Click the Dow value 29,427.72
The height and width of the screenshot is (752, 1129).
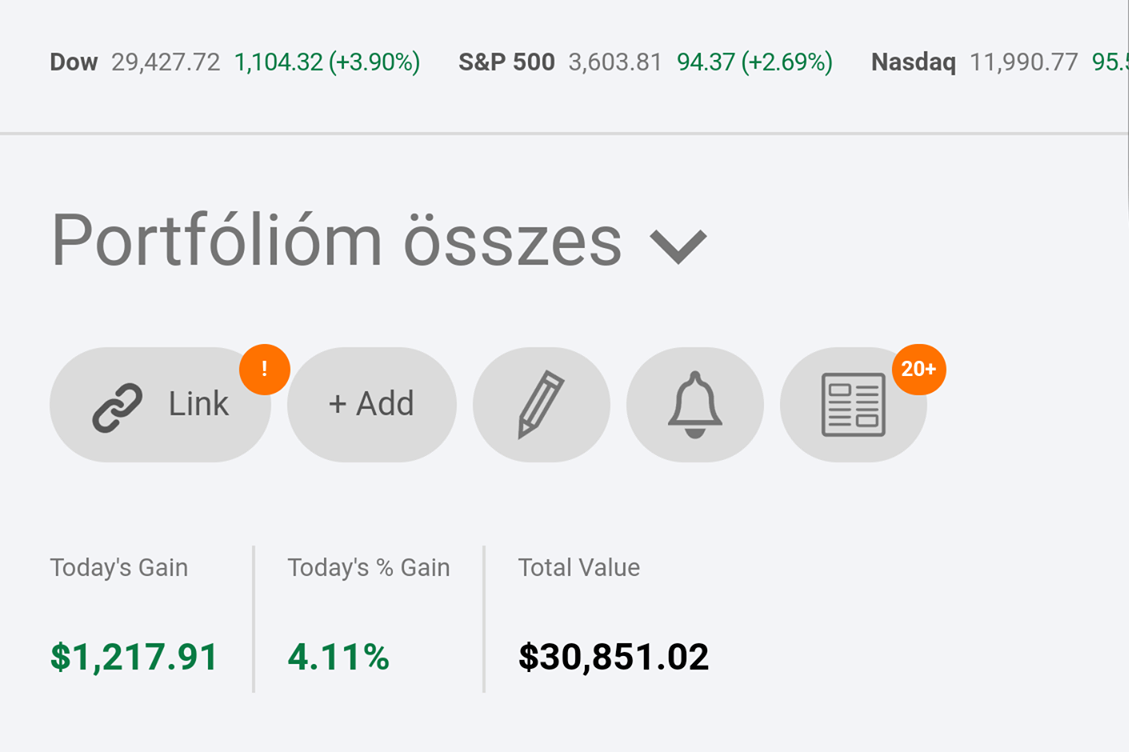pyautogui.click(x=165, y=63)
